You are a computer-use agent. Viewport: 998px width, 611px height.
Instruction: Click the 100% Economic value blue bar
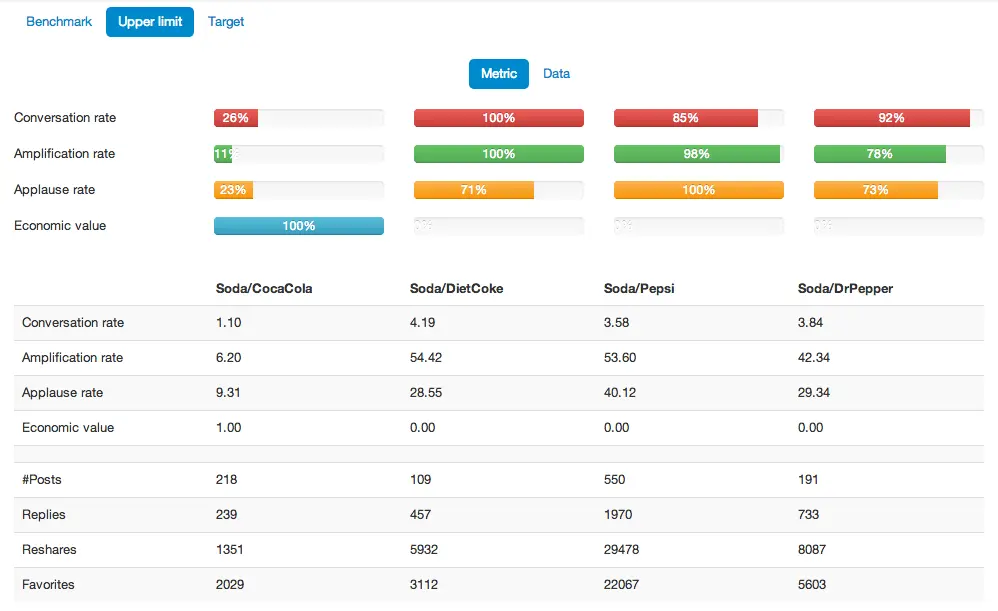pos(299,226)
